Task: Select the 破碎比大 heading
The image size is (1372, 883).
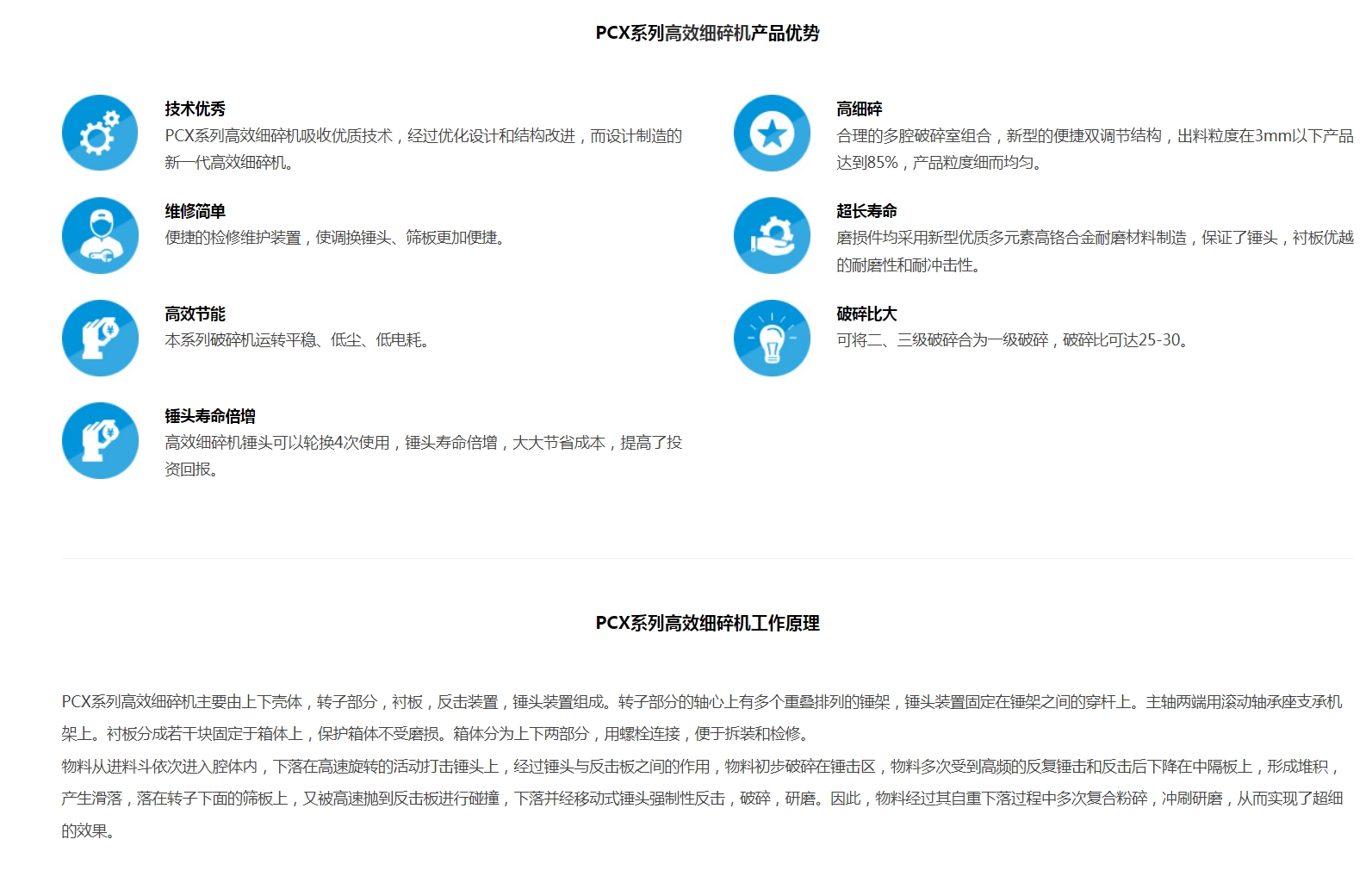Action: pyautogui.click(x=866, y=314)
